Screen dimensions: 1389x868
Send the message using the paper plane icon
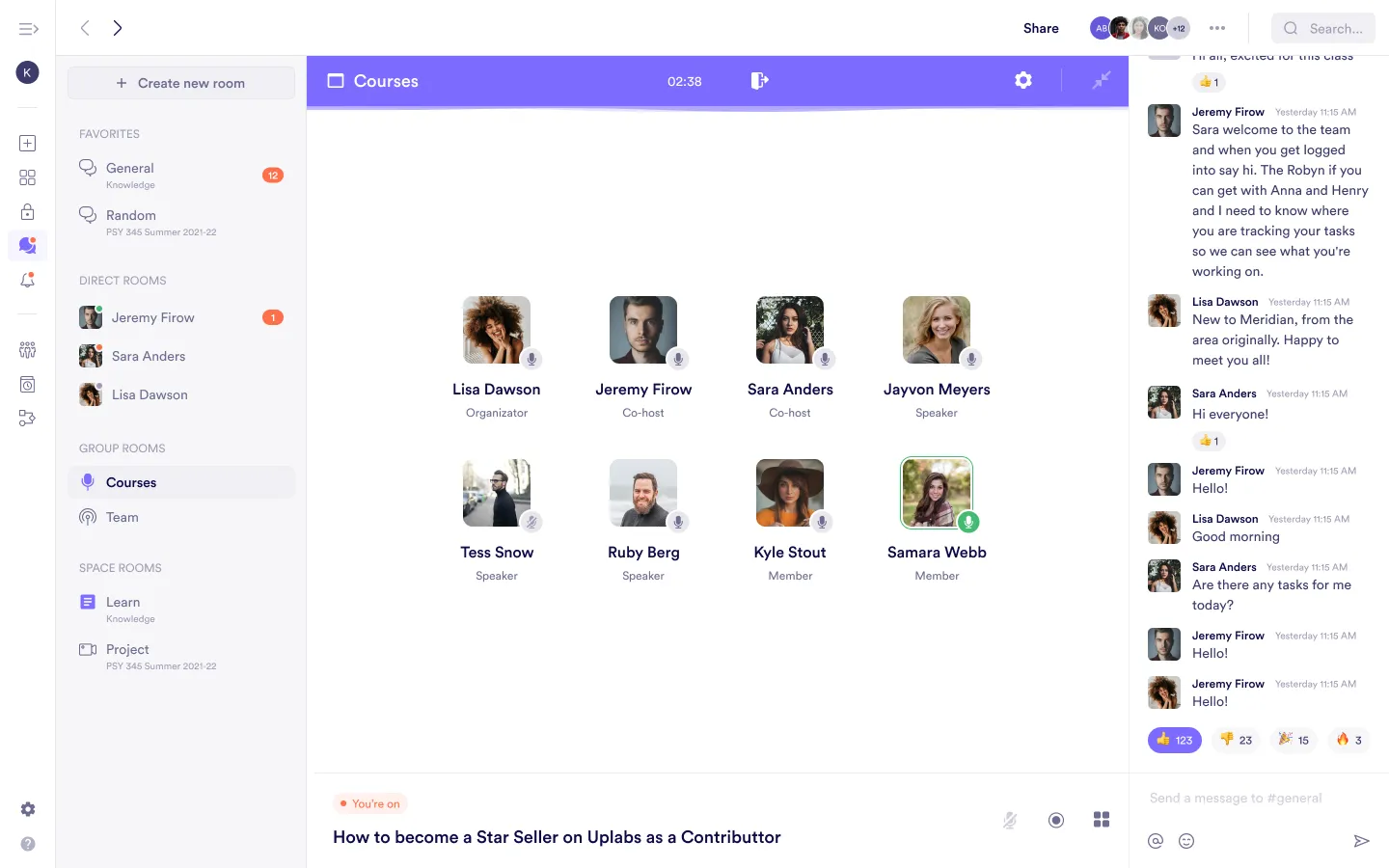pos(1363,840)
